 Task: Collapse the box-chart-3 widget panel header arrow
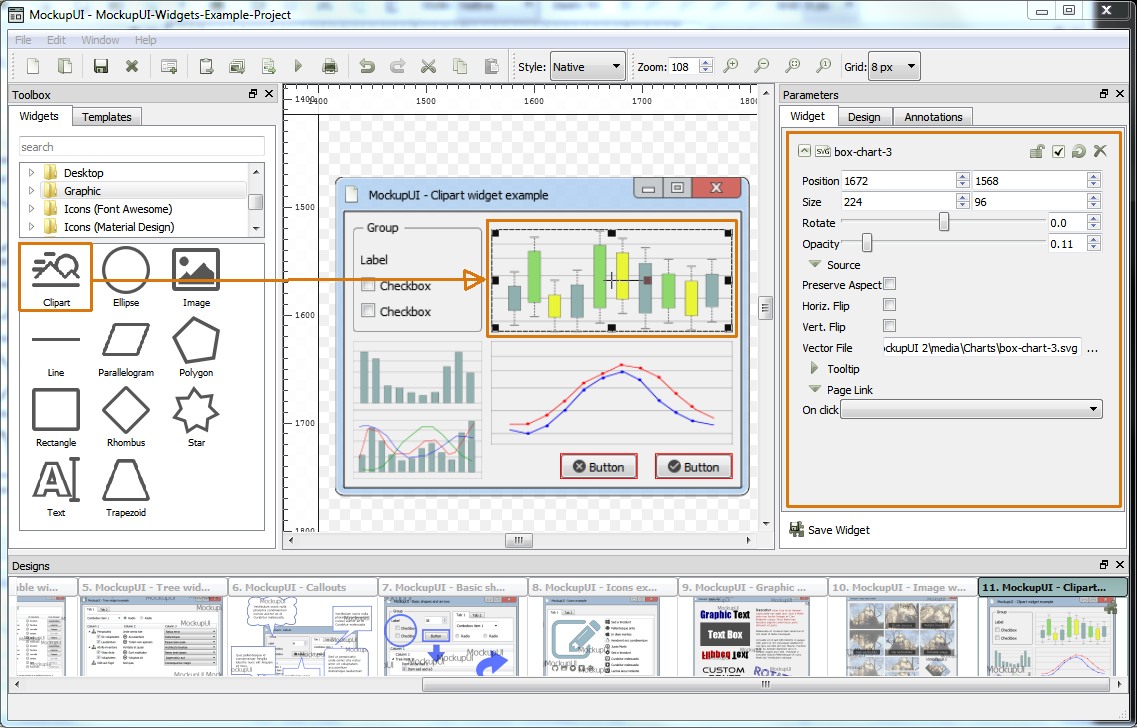click(x=803, y=151)
